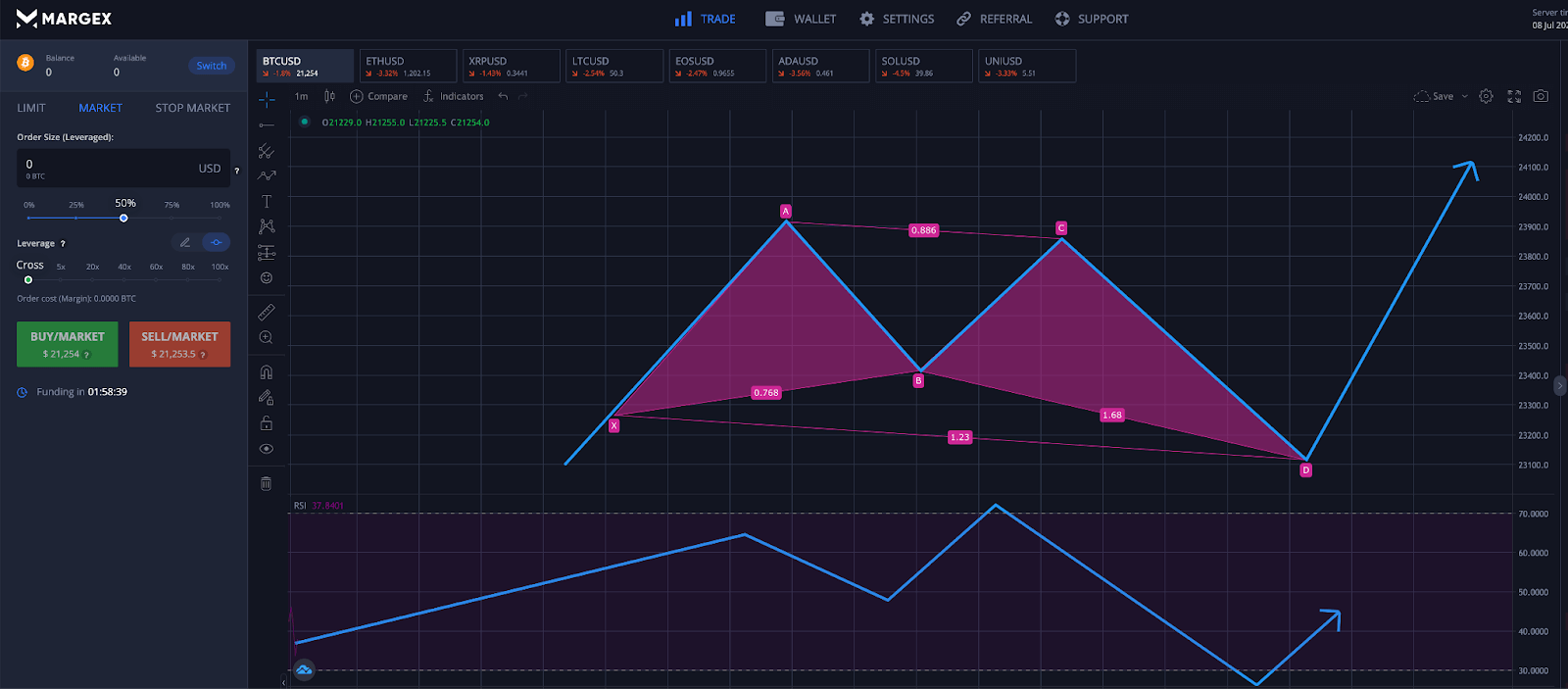Open the candlestick chart type selector

tap(329, 96)
